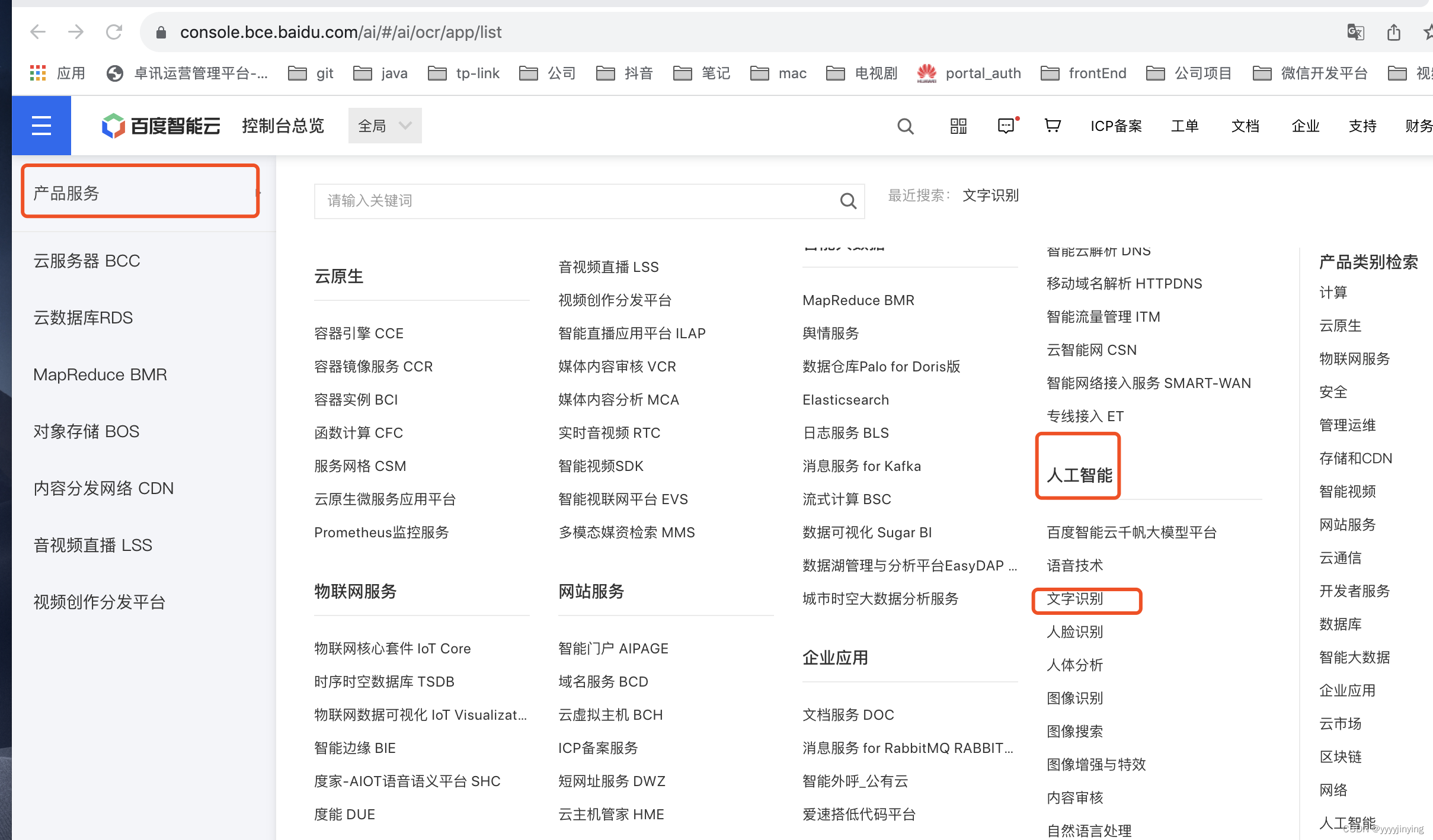
Task: Open 域名服务 BCD link
Action: (x=603, y=682)
